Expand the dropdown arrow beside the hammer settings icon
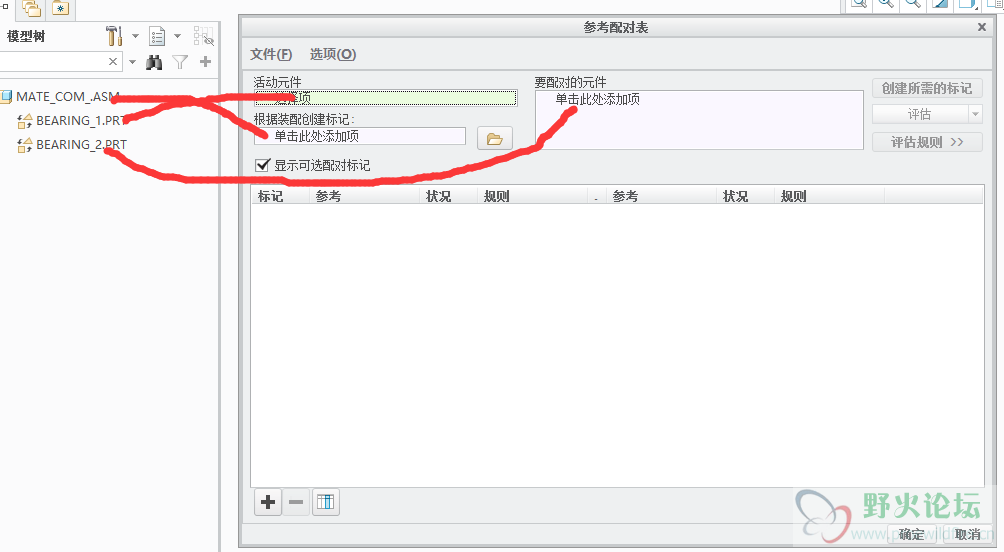This screenshot has height=552, width=1004. click(135, 36)
